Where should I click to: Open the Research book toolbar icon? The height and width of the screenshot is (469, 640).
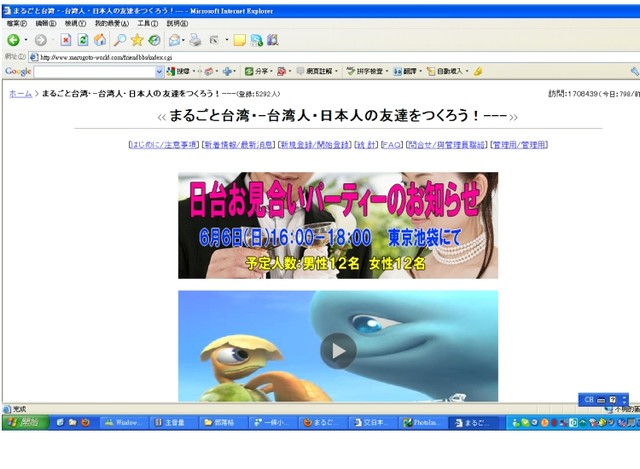tap(273, 40)
